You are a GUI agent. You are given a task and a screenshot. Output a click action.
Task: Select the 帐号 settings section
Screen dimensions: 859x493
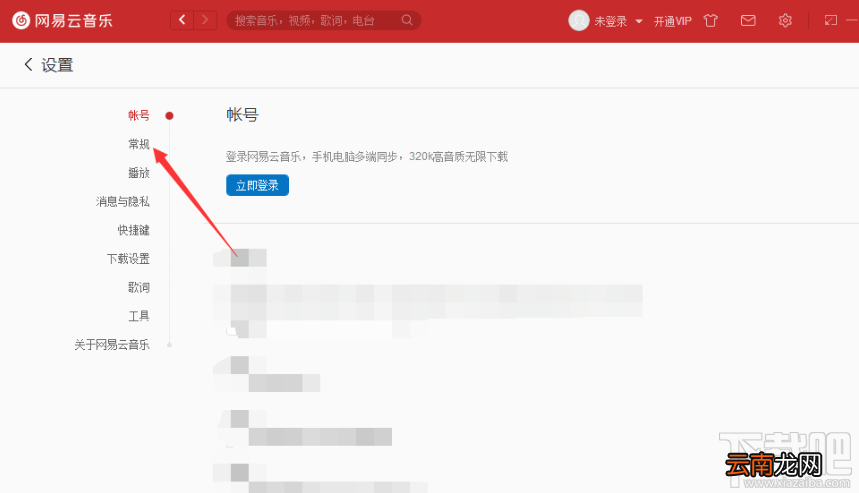click(139, 116)
